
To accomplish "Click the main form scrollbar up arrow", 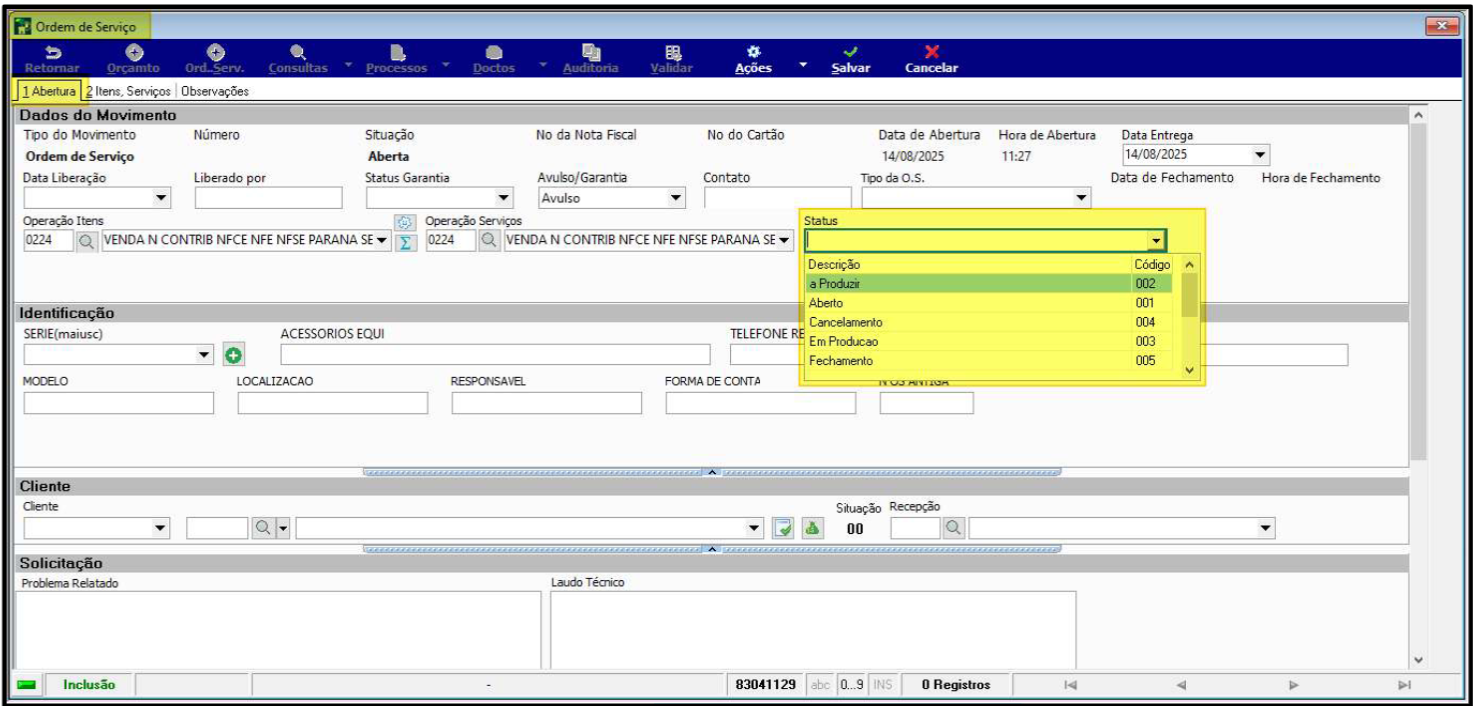I will 1418,115.
